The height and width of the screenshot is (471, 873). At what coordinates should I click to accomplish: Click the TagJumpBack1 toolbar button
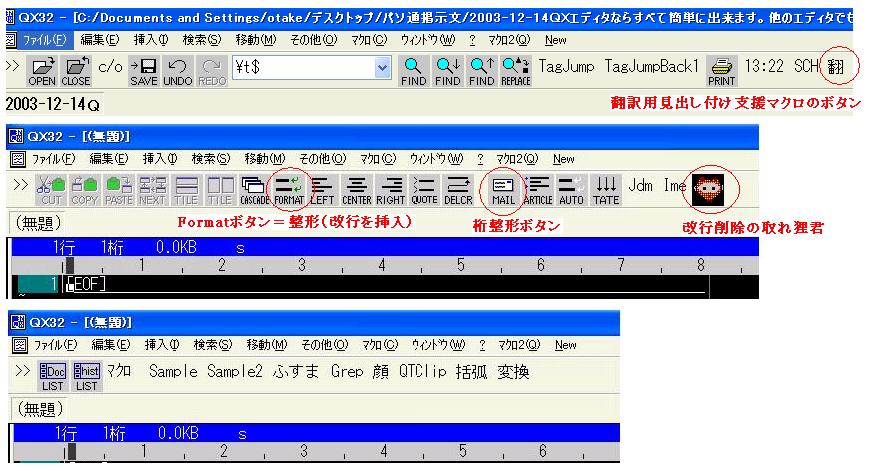click(651, 67)
